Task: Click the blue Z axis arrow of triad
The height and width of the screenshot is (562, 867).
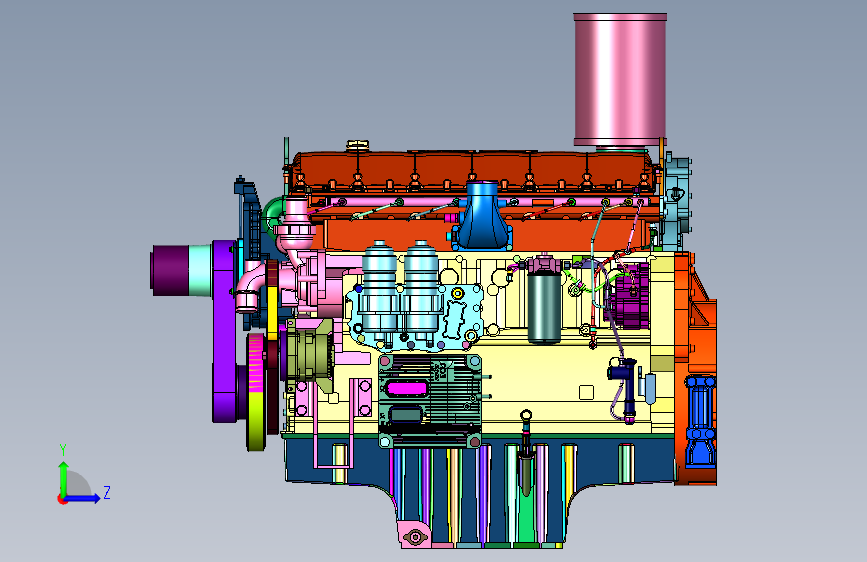Action: (83, 498)
